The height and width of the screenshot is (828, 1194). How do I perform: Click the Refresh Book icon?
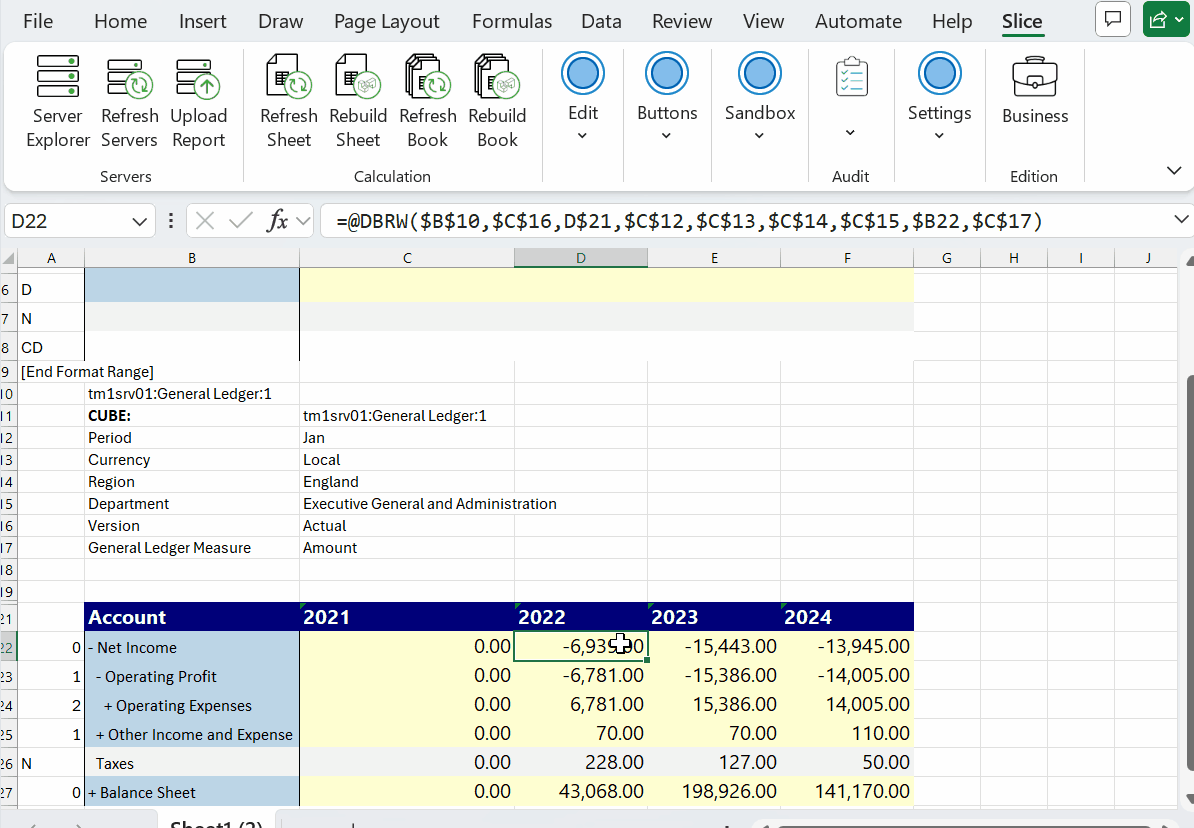427,102
